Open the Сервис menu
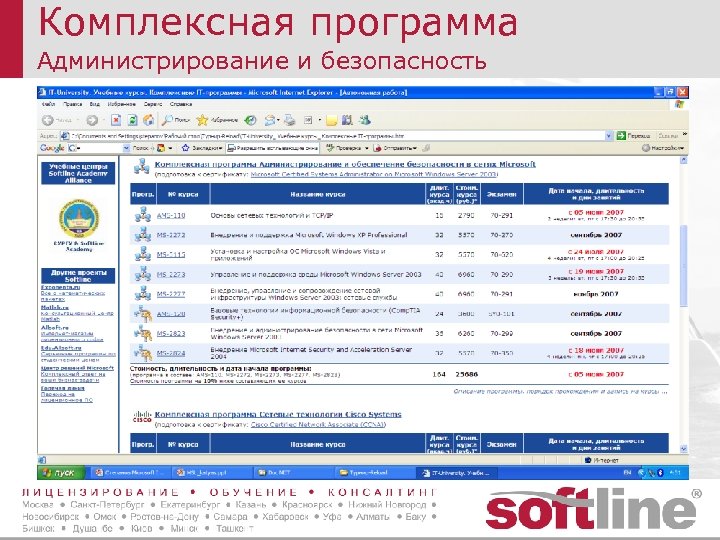This screenshot has width=720, height=540. click(153, 104)
